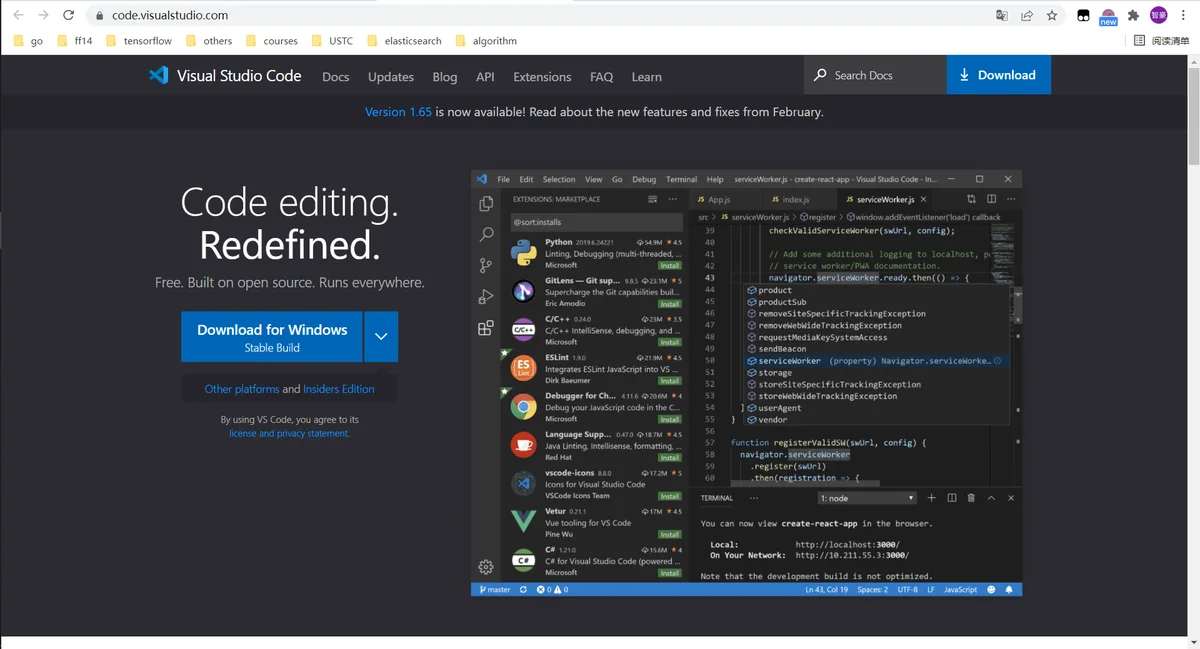Go to the Docs page
The width and height of the screenshot is (1200, 649).
336,77
